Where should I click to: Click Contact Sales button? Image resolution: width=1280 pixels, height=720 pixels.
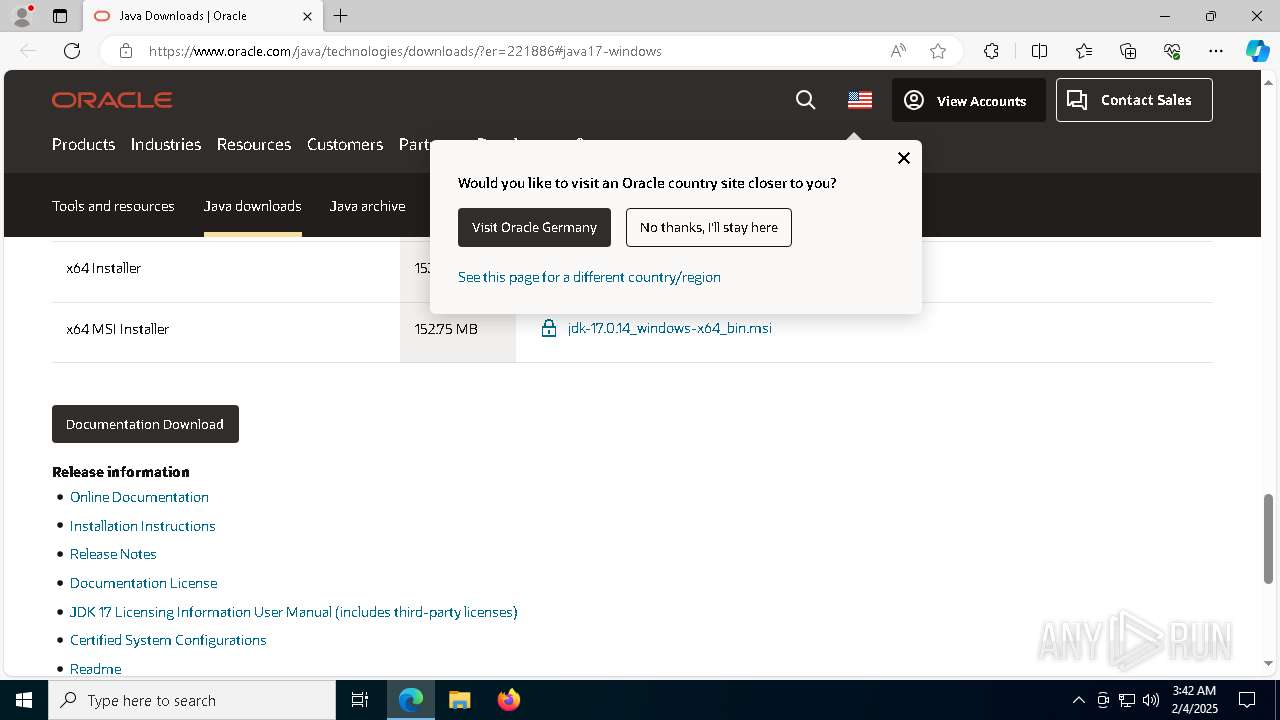pyautogui.click(x=1134, y=100)
